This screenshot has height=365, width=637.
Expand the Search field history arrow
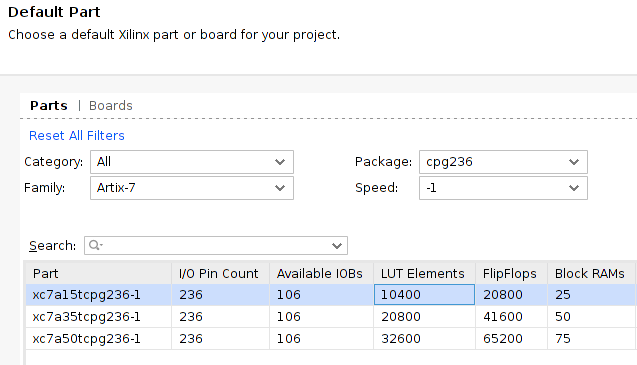click(336, 246)
